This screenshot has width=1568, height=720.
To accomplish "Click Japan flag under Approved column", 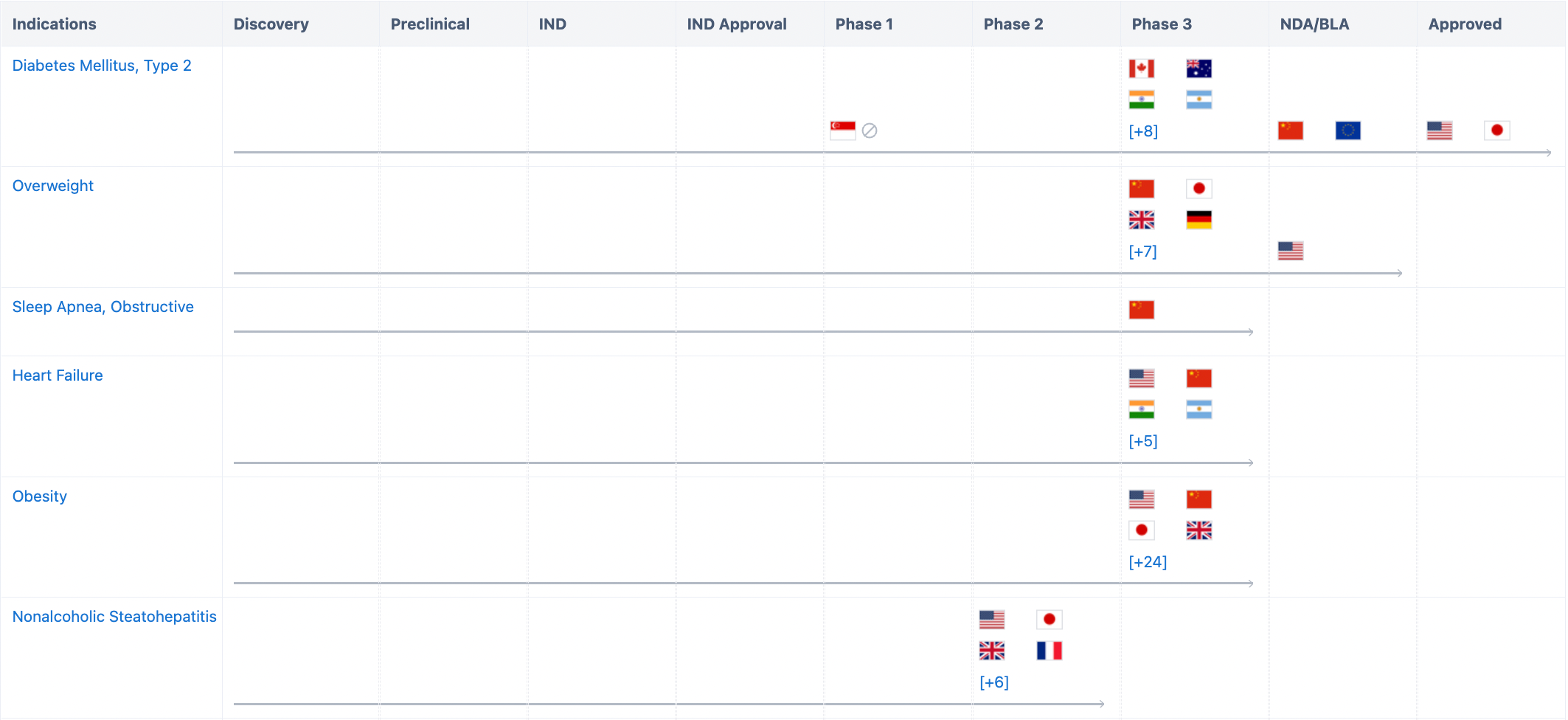I will (x=1496, y=131).
